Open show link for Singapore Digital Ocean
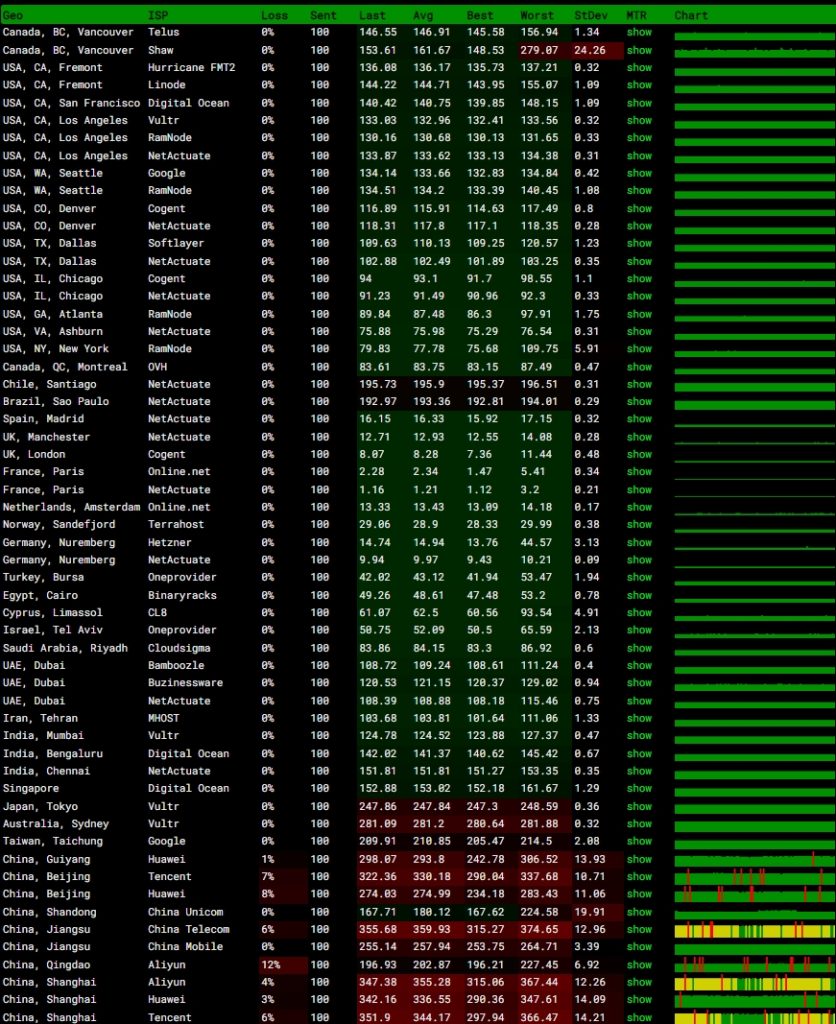This screenshot has width=836, height=1024. tap(639, 788)
